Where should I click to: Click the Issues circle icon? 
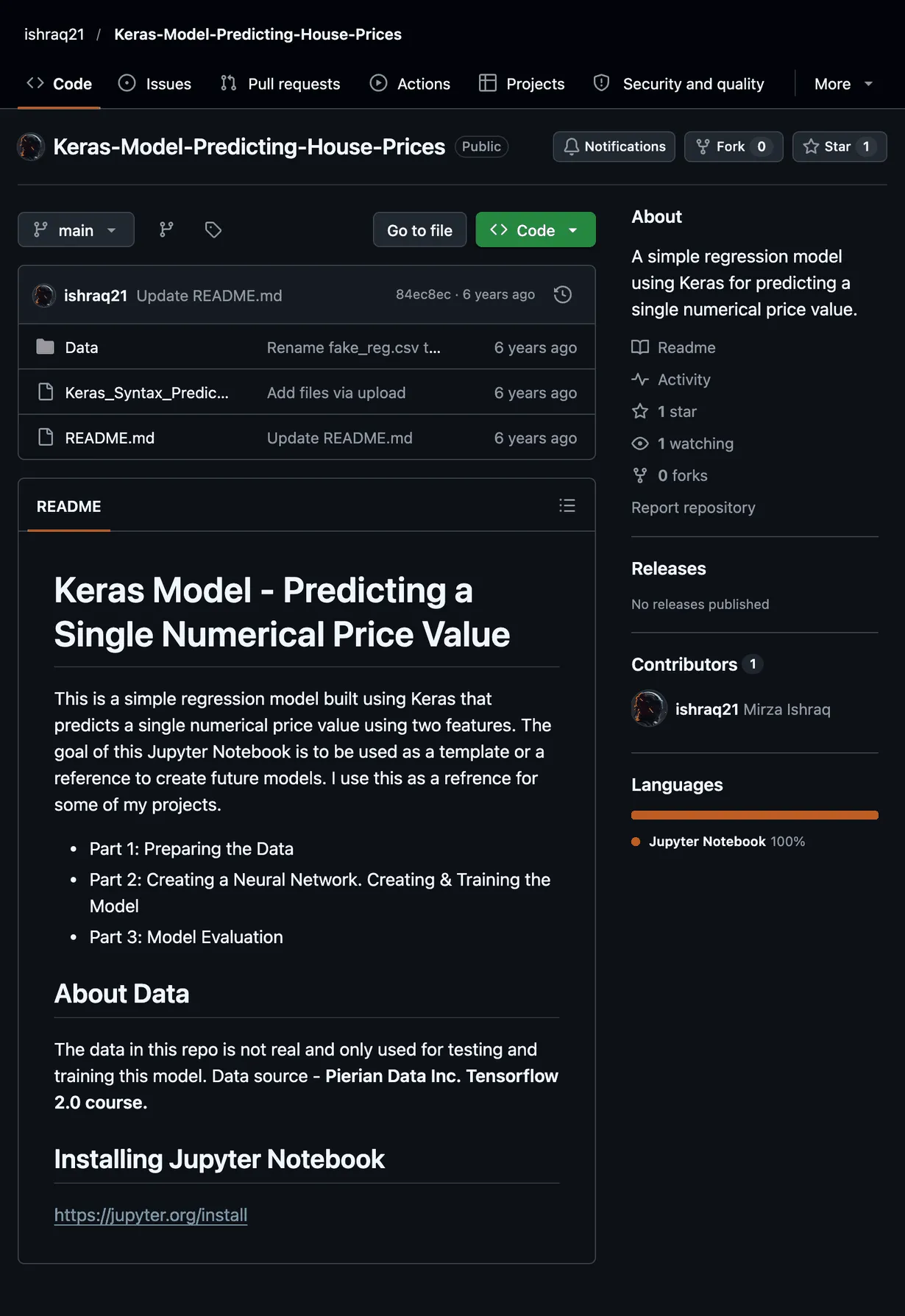click(x=127, y=83)
